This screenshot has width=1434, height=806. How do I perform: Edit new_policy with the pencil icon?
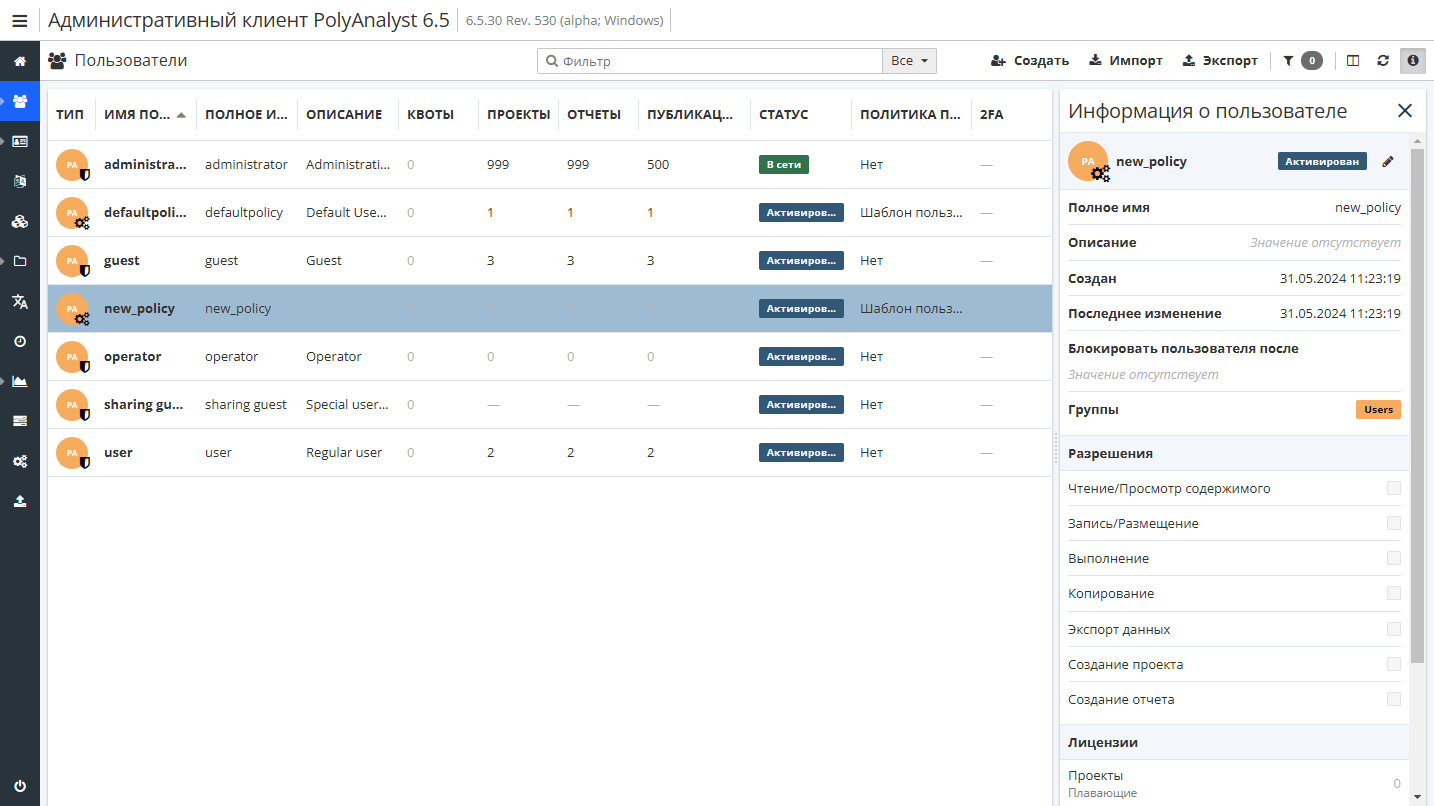point(1388,161)
